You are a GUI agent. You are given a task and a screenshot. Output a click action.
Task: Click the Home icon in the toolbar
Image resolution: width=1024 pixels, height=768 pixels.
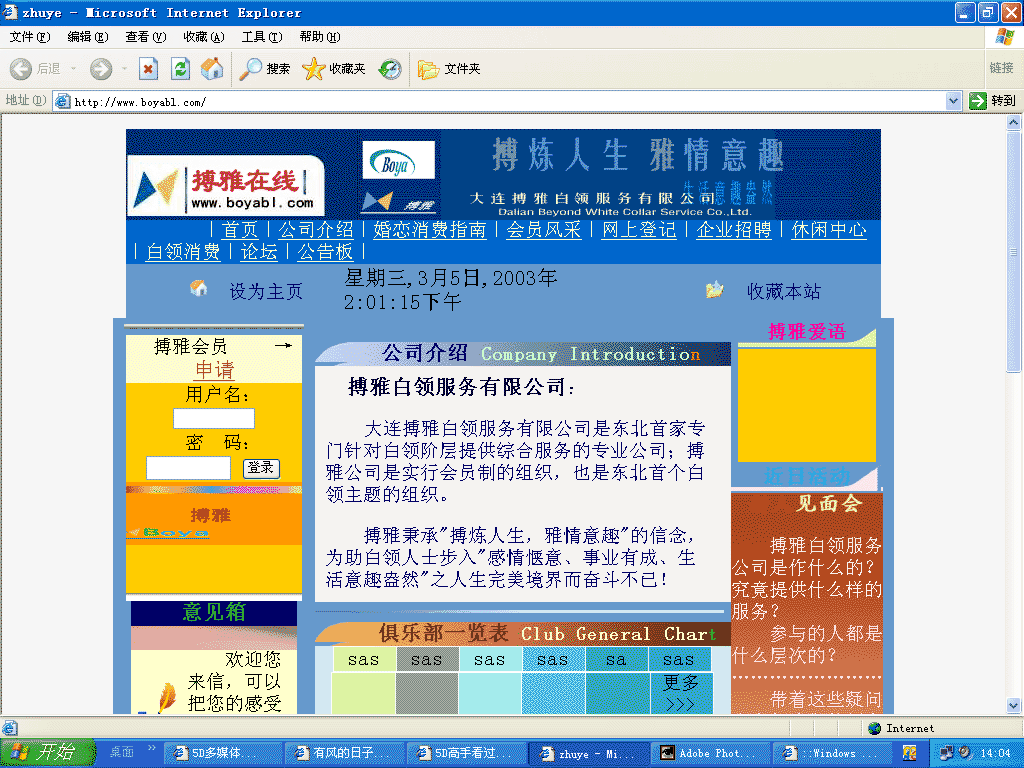click(211, 69)
